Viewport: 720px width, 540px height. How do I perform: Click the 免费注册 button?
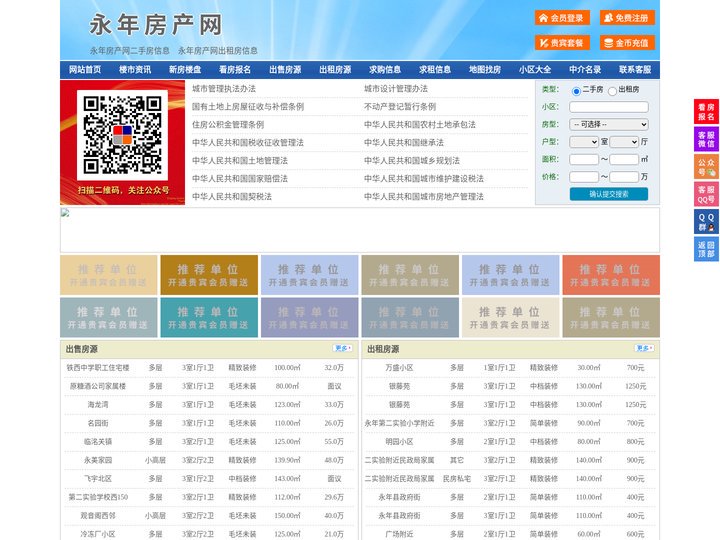click(x=627, y=18)
